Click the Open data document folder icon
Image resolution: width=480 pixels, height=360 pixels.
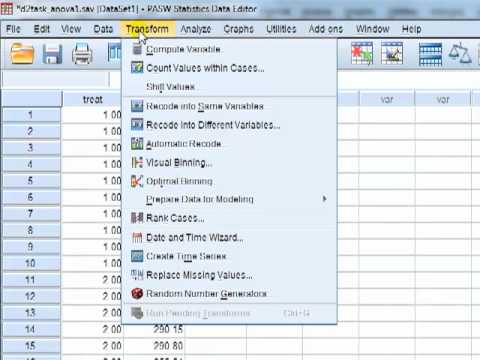(22, 53)
